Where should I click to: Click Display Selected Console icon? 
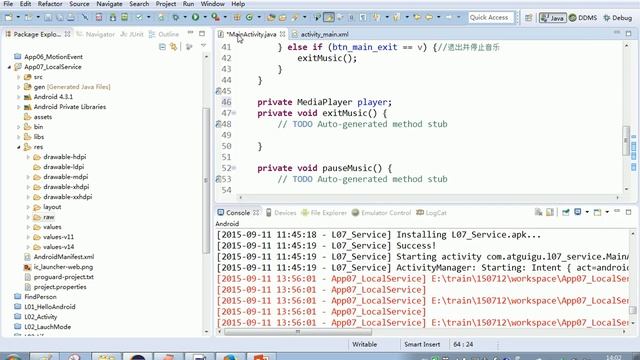[578, 212]
